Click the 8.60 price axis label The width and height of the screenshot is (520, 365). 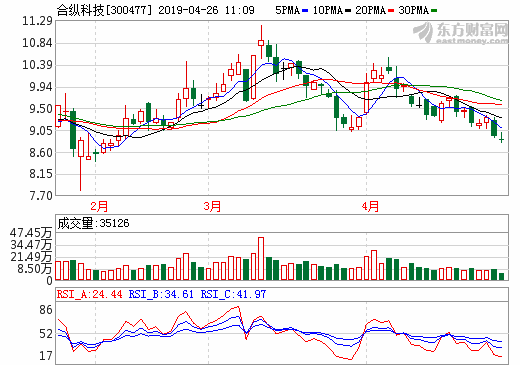point(41,153)
